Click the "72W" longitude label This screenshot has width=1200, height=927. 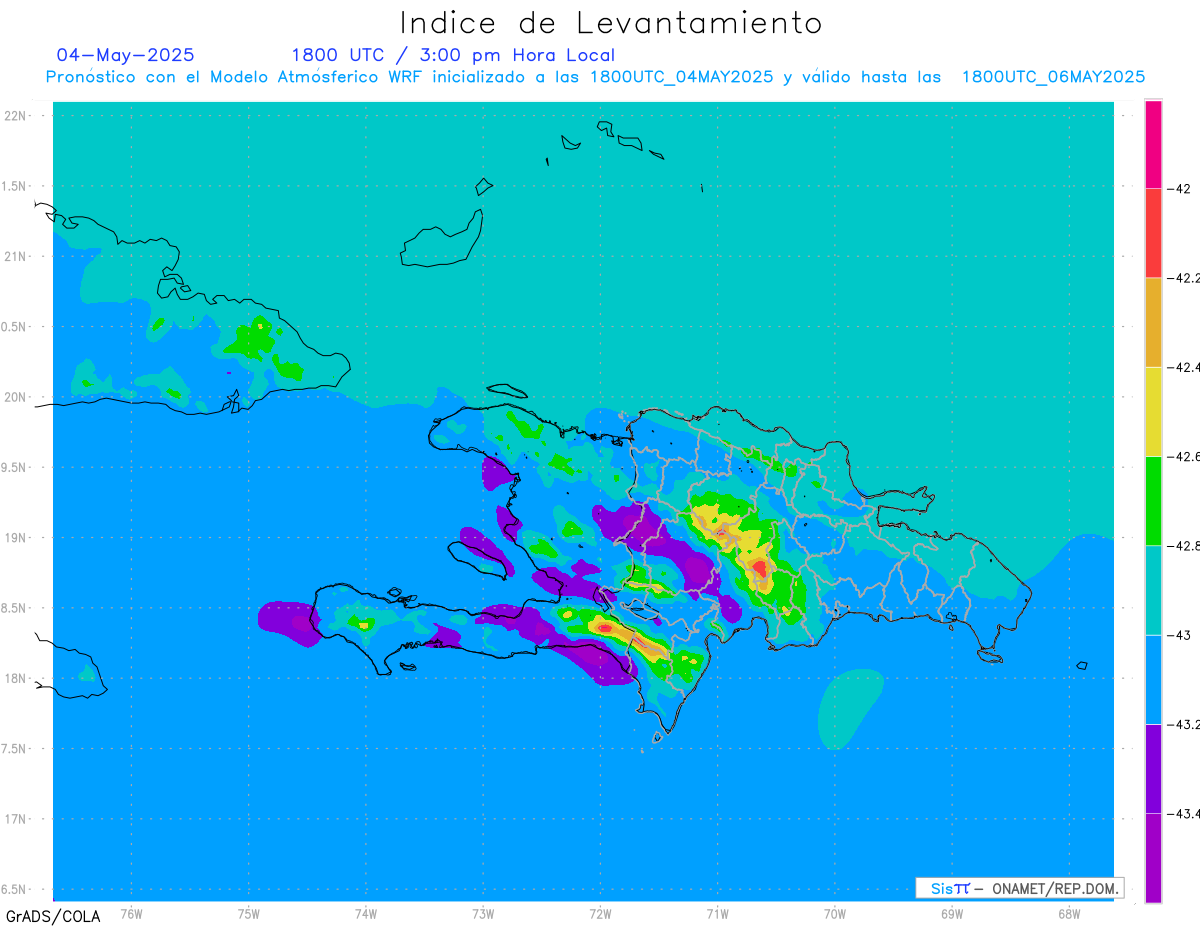(x=600, y=913)
